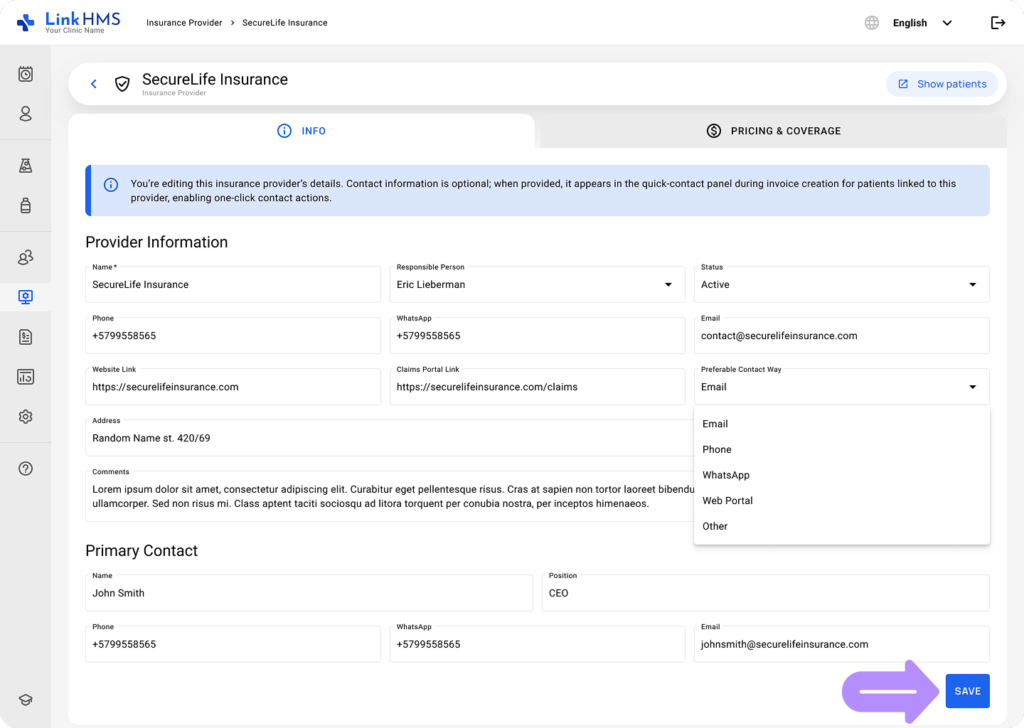
Task: Click the Website Link input field
Action: [x=232, y=387]
